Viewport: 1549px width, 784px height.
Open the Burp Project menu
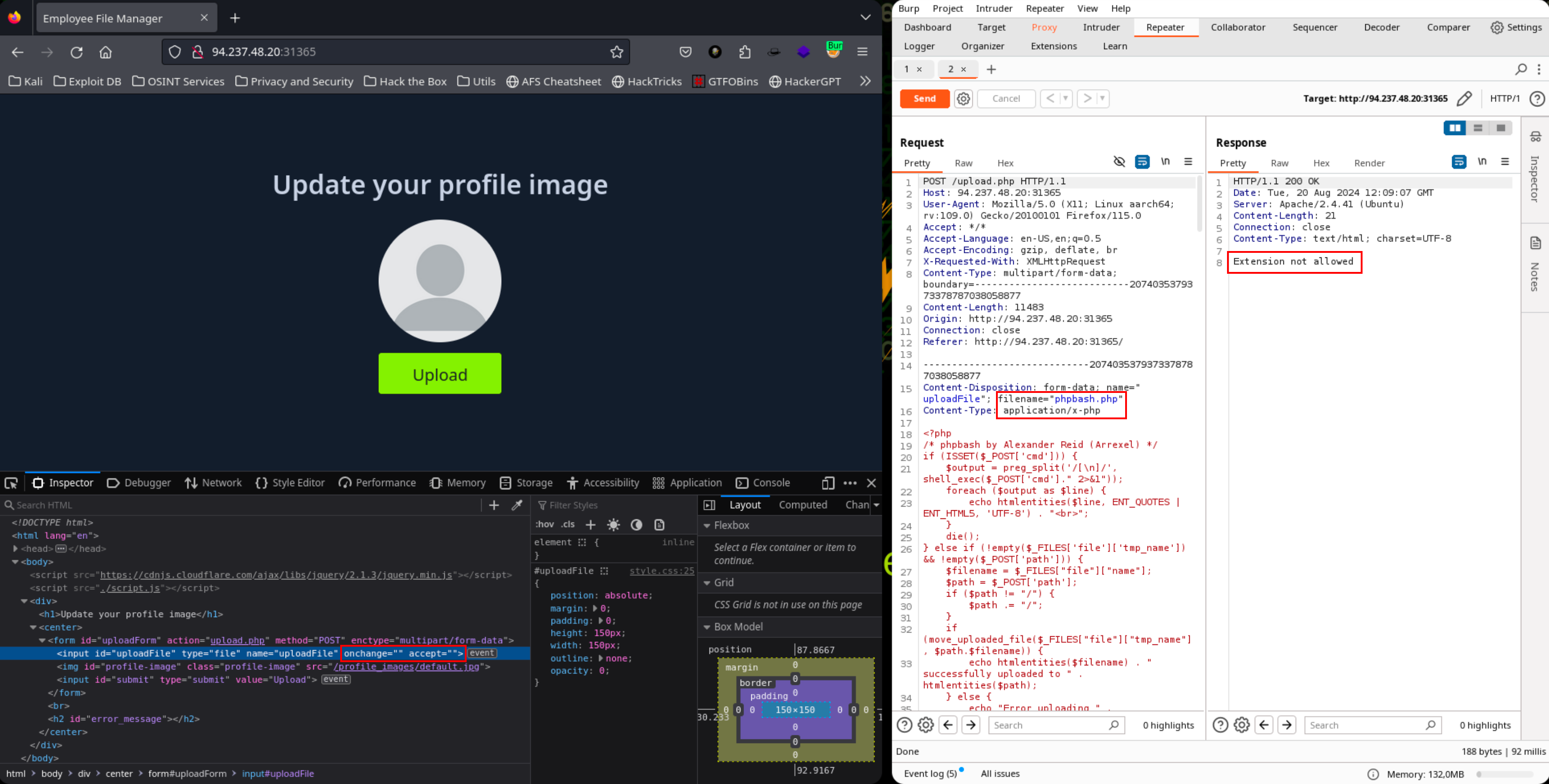pos(947,9)
